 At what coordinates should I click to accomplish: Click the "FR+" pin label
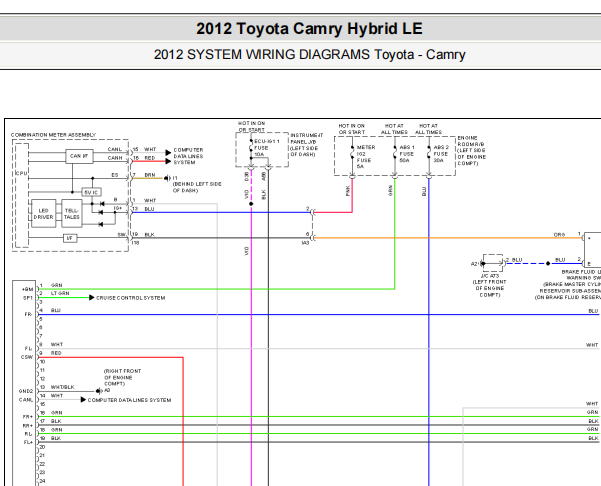28,417
